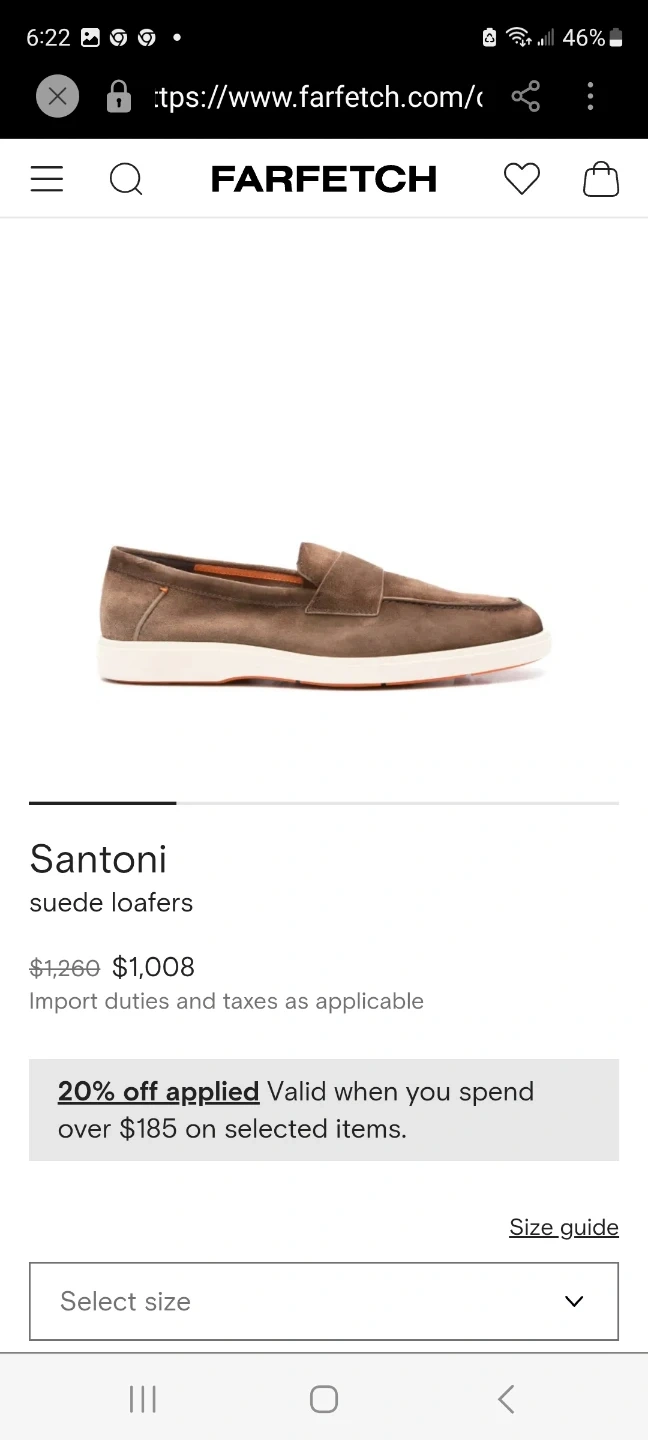This screenshot has height=1440, width=648.
Task: Open the shopping bag icon
Action: (x=601, y=180)
